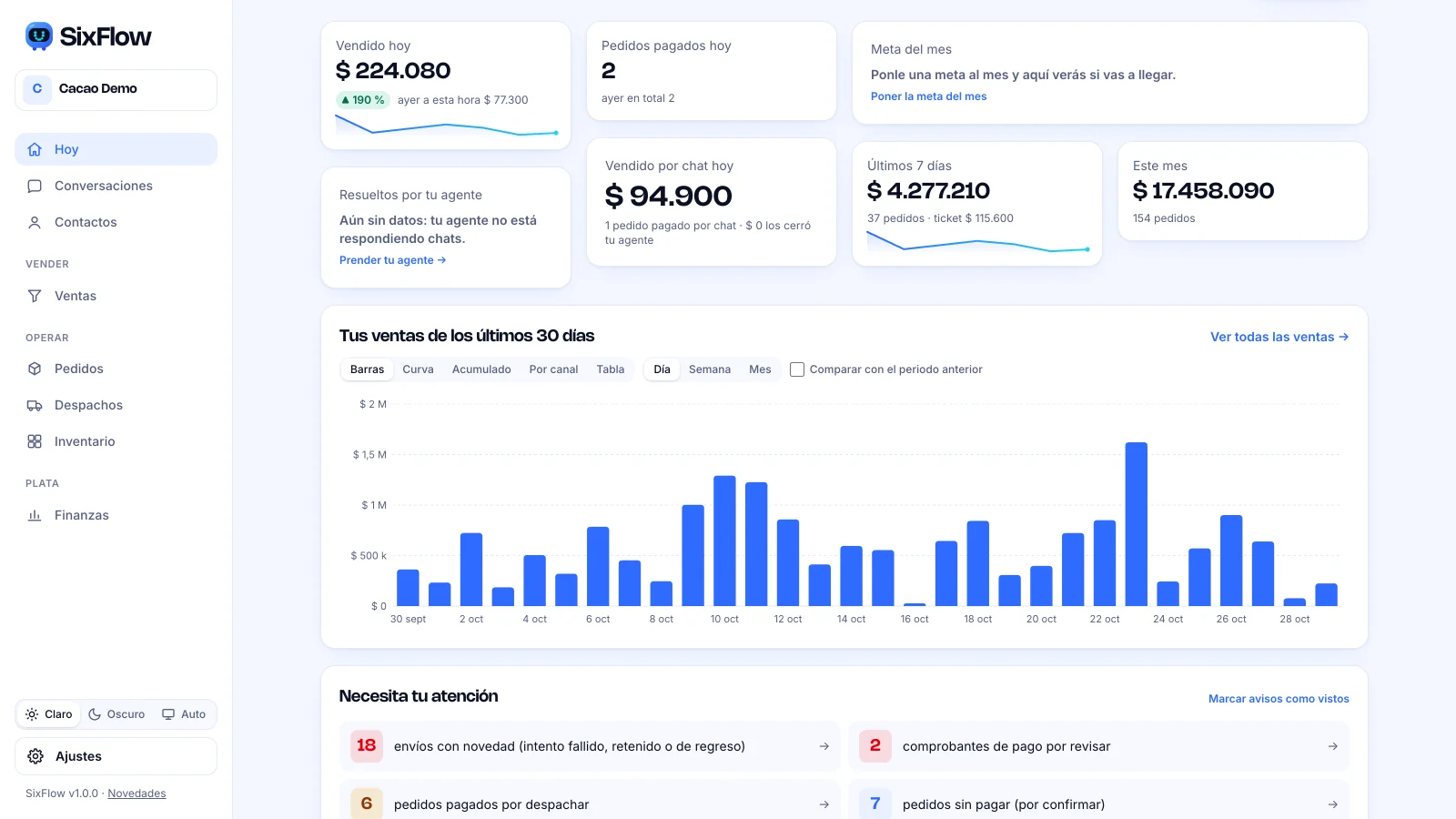Viewport: 1456px width, 819px height.
Task: Select the Semana granularity option
Action: pos(710,369)
